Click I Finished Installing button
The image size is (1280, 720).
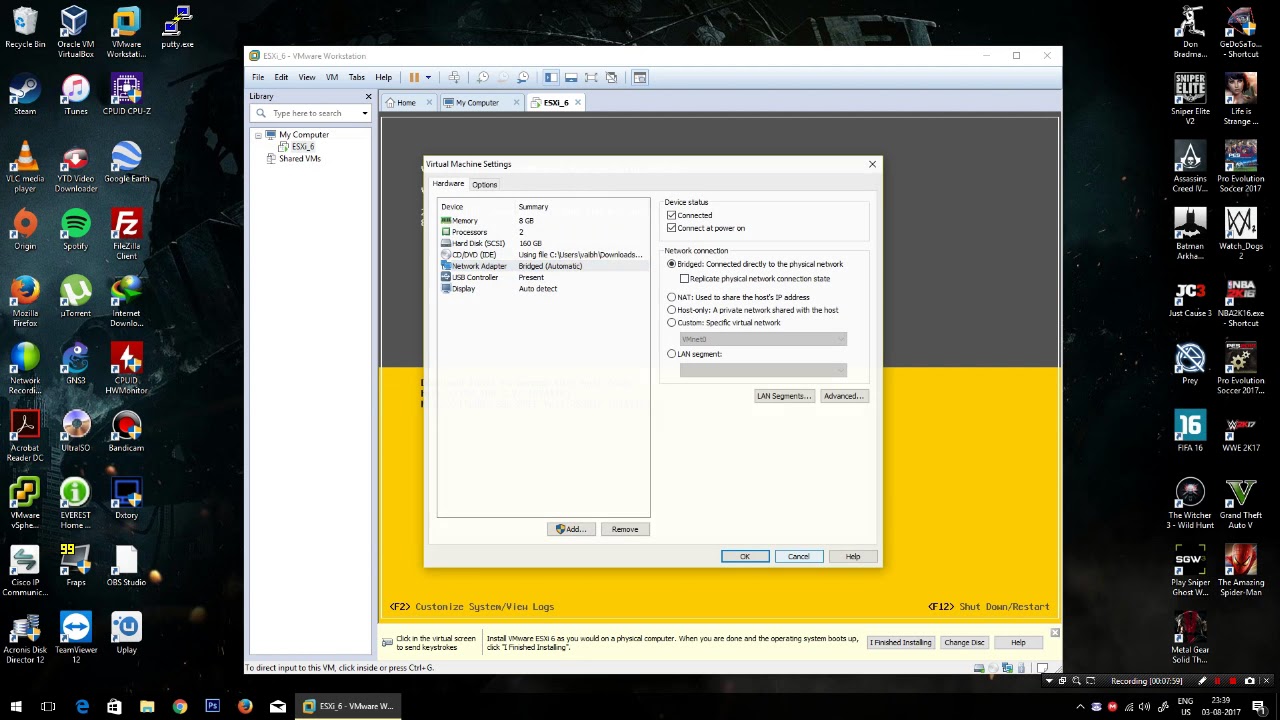(x=900, y=643)
